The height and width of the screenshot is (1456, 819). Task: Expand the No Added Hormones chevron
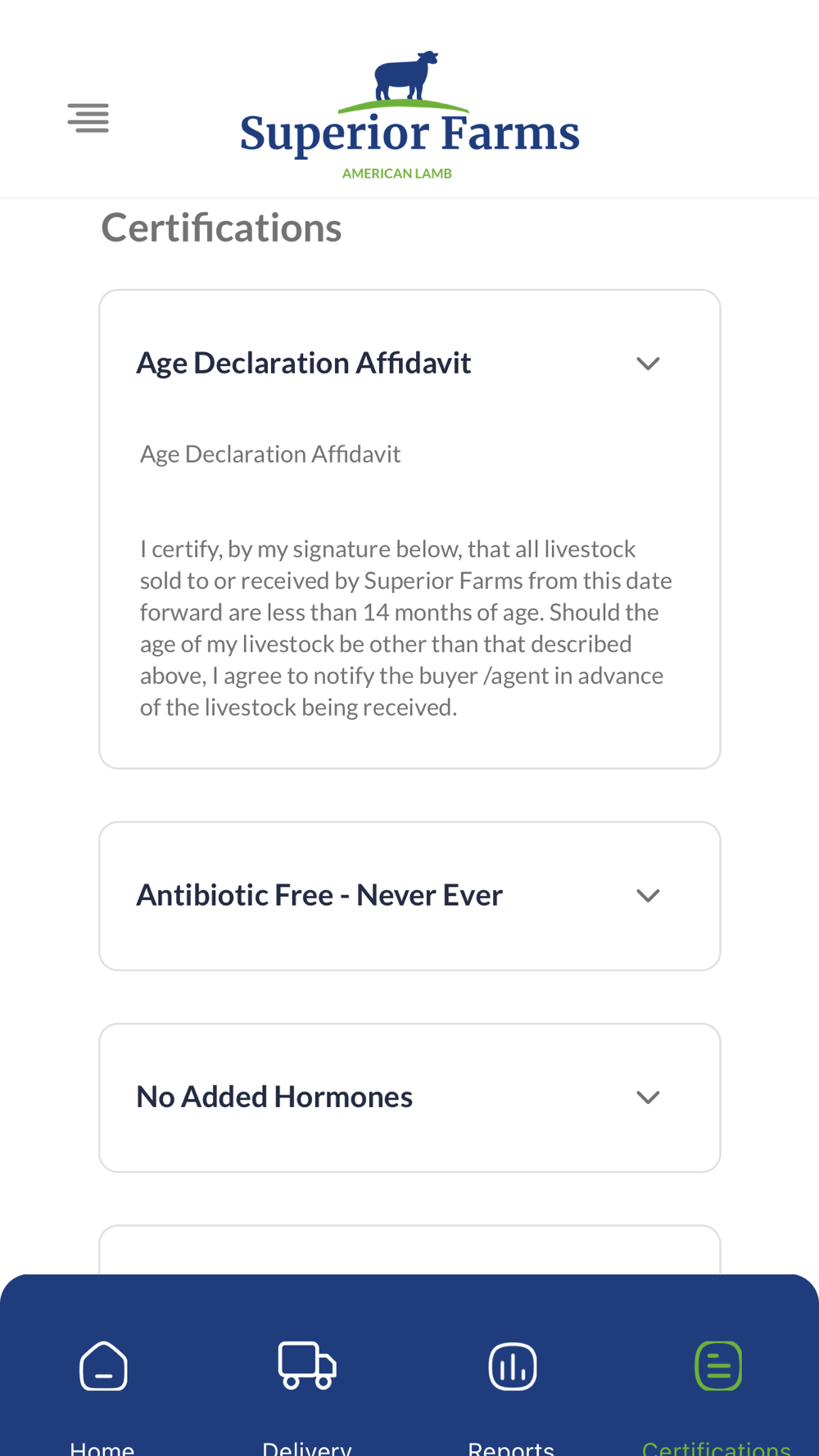pos(648,1097)
